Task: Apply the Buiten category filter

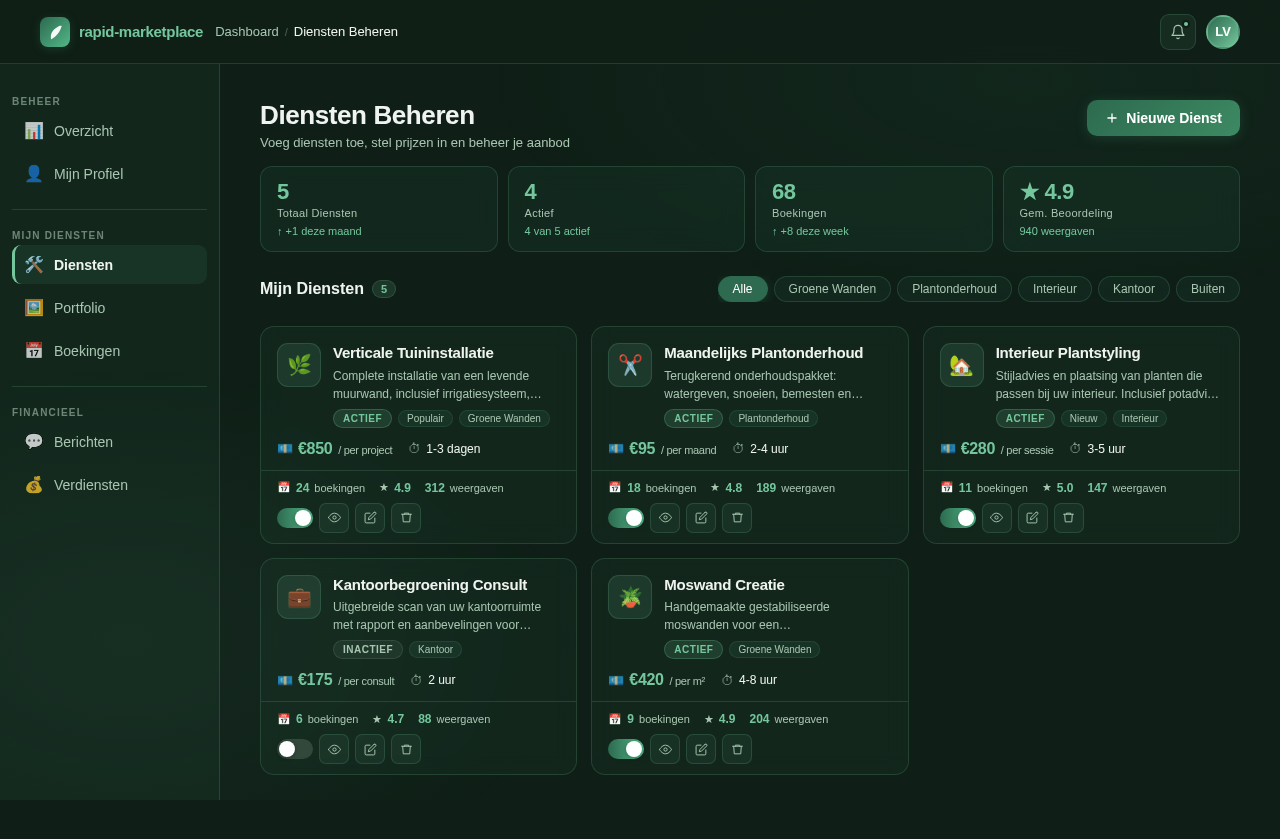Action: 1207,289
